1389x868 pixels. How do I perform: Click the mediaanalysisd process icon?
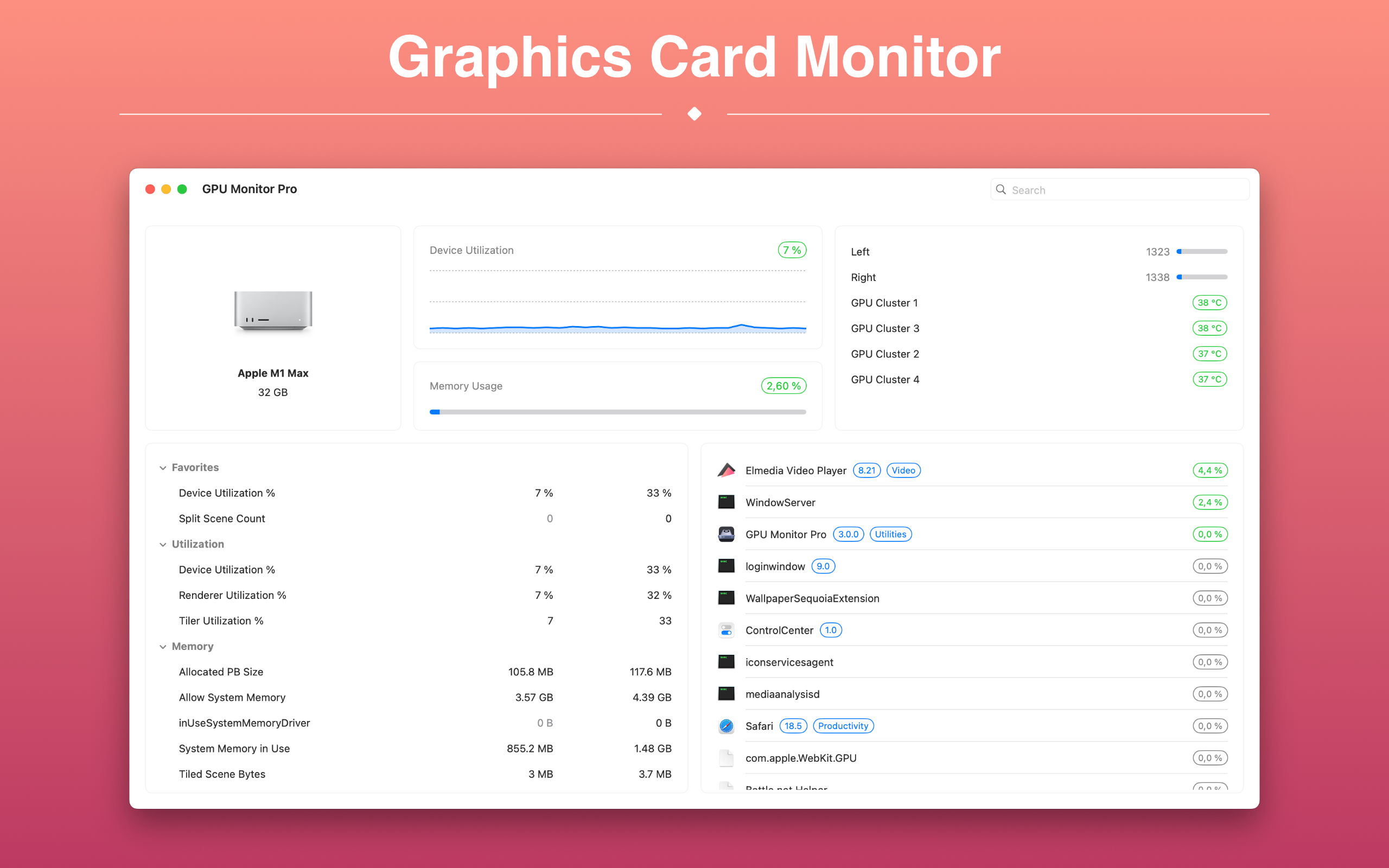coord(726,694)
